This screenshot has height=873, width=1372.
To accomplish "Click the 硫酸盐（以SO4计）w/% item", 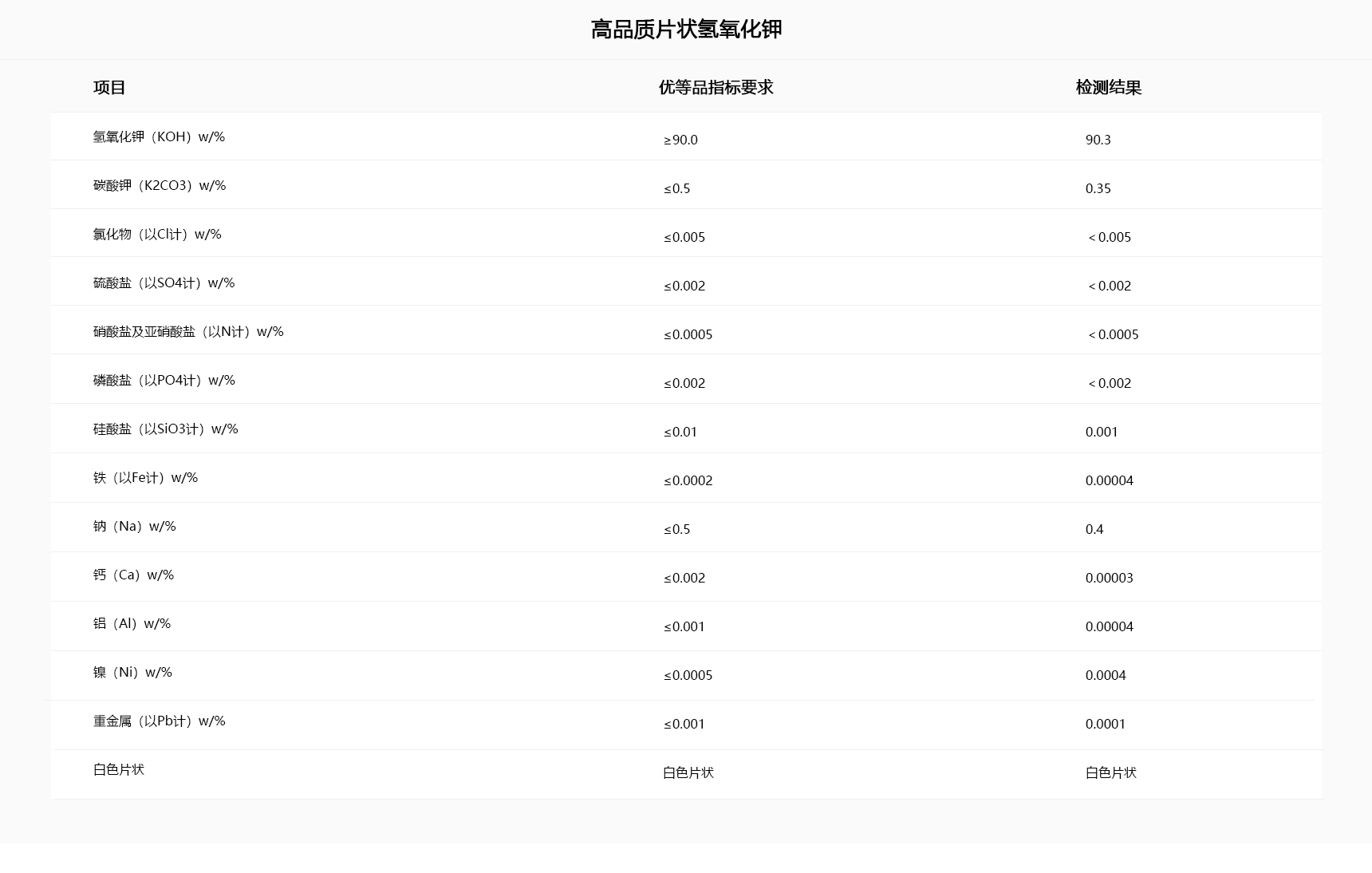I will coord(164,283).
